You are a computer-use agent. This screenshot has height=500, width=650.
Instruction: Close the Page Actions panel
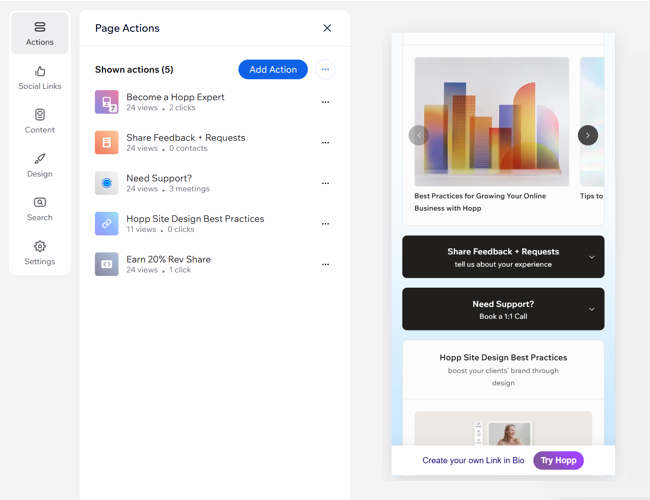[x=327, y=28]
